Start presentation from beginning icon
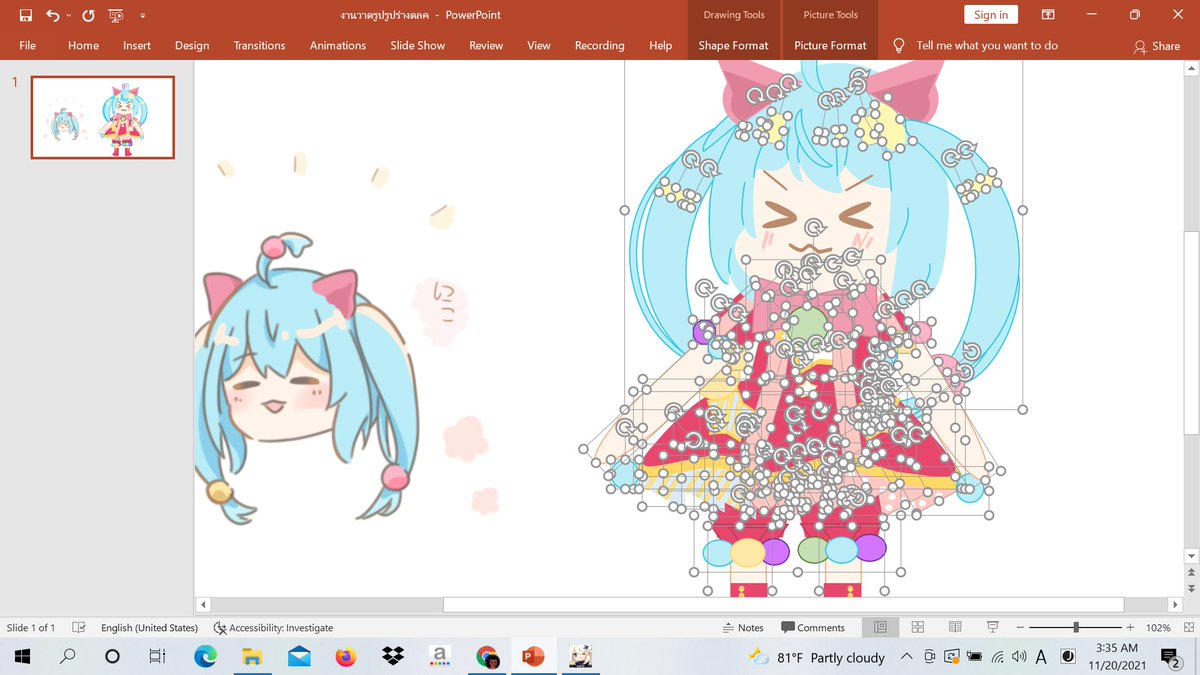1200x675 pixels. pos(116,15)
